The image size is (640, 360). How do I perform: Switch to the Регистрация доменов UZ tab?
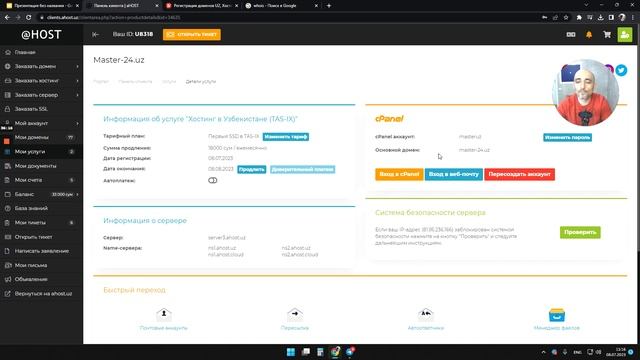coord(202,6)
